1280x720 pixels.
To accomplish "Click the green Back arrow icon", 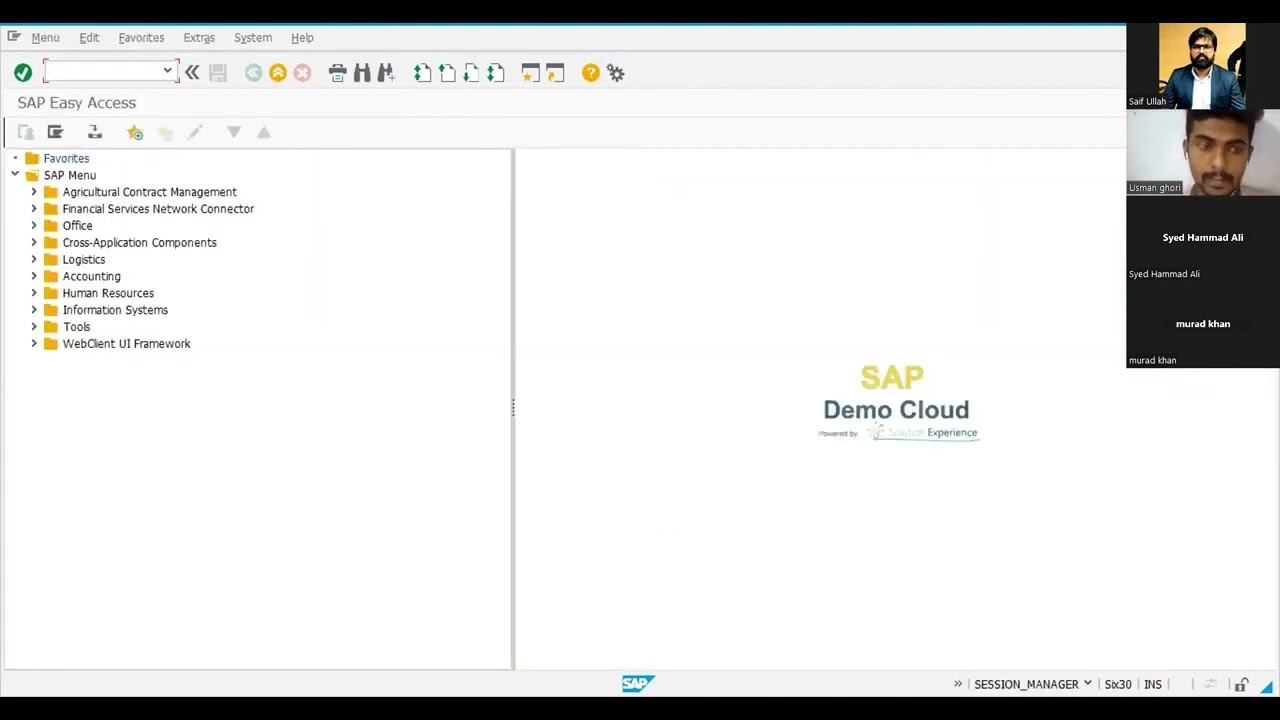I will (x=253, y=73).
